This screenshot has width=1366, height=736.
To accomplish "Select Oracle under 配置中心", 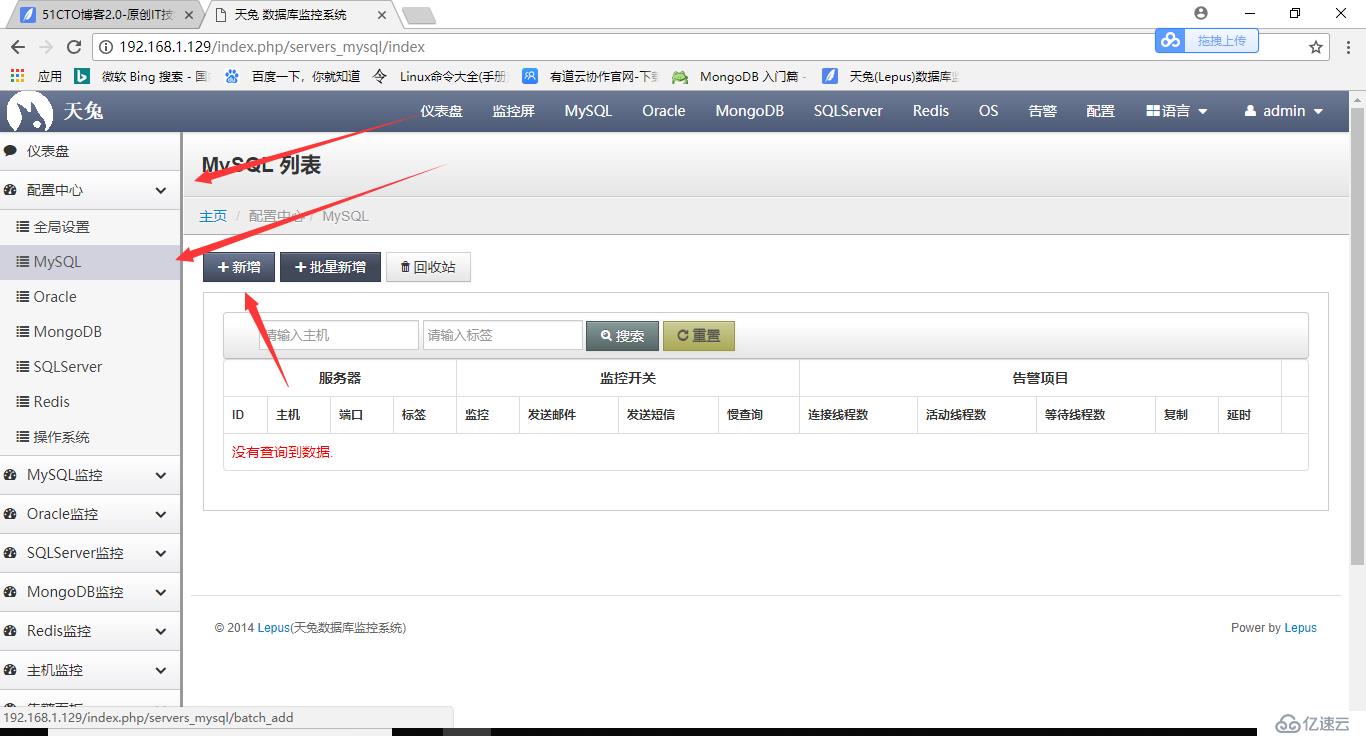I will point(90,297).
